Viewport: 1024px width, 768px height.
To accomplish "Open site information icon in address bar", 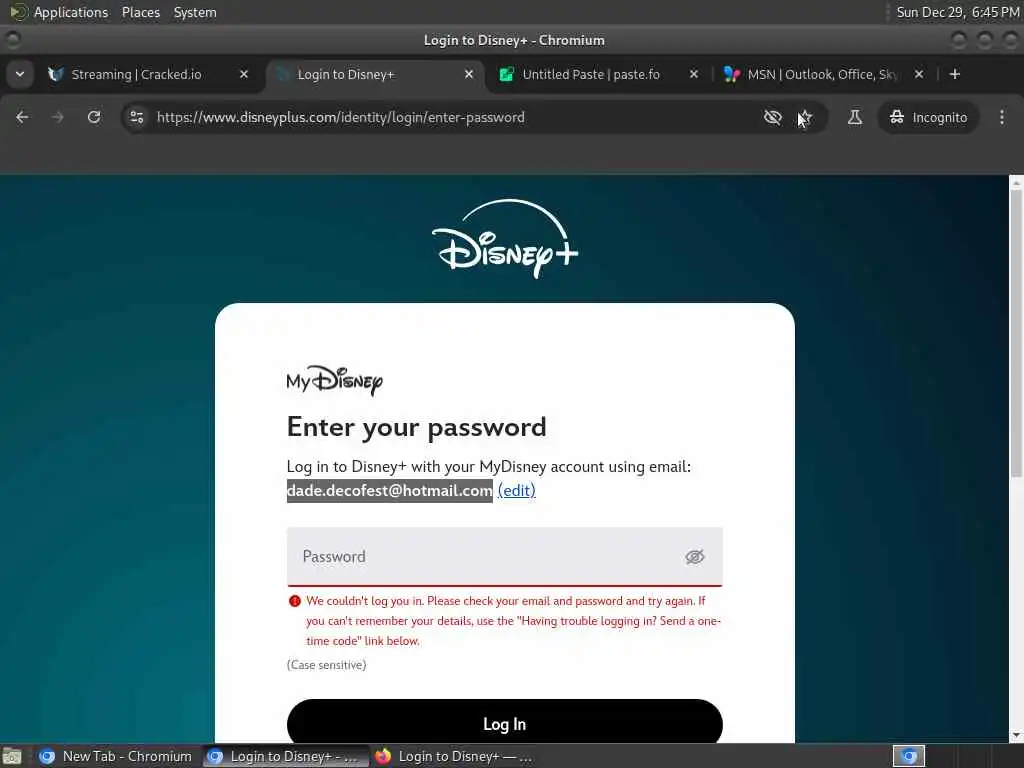I will tap(136, 117).
